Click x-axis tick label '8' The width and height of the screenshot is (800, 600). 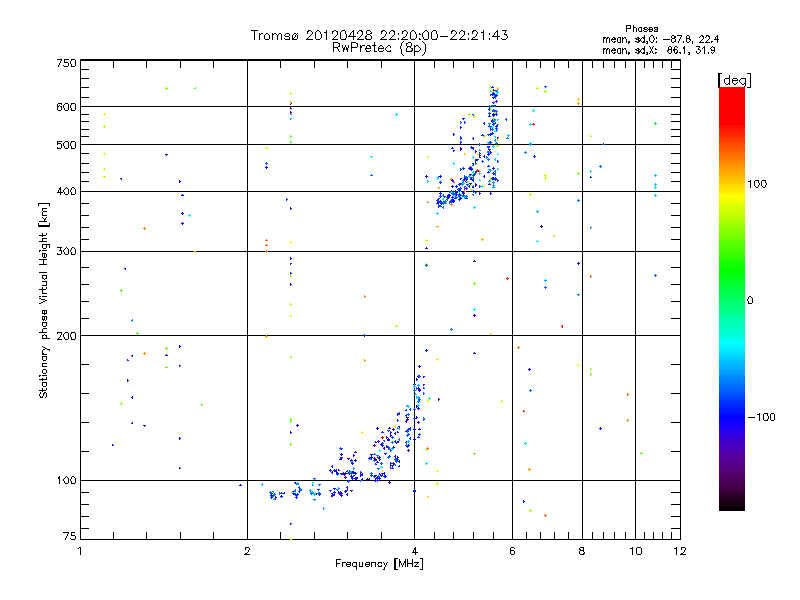[582, 551]
